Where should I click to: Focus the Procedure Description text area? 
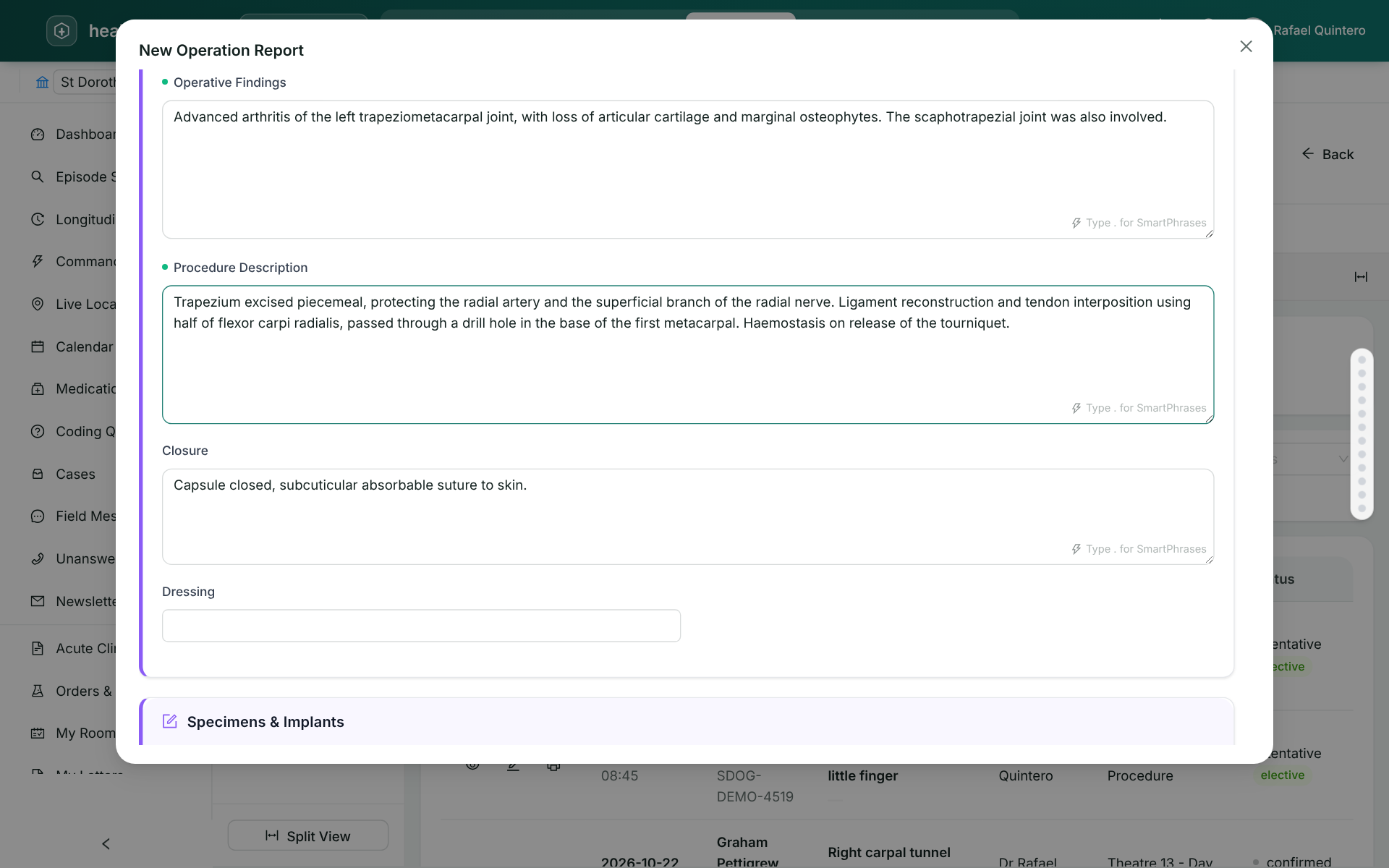tap(688, 354)
